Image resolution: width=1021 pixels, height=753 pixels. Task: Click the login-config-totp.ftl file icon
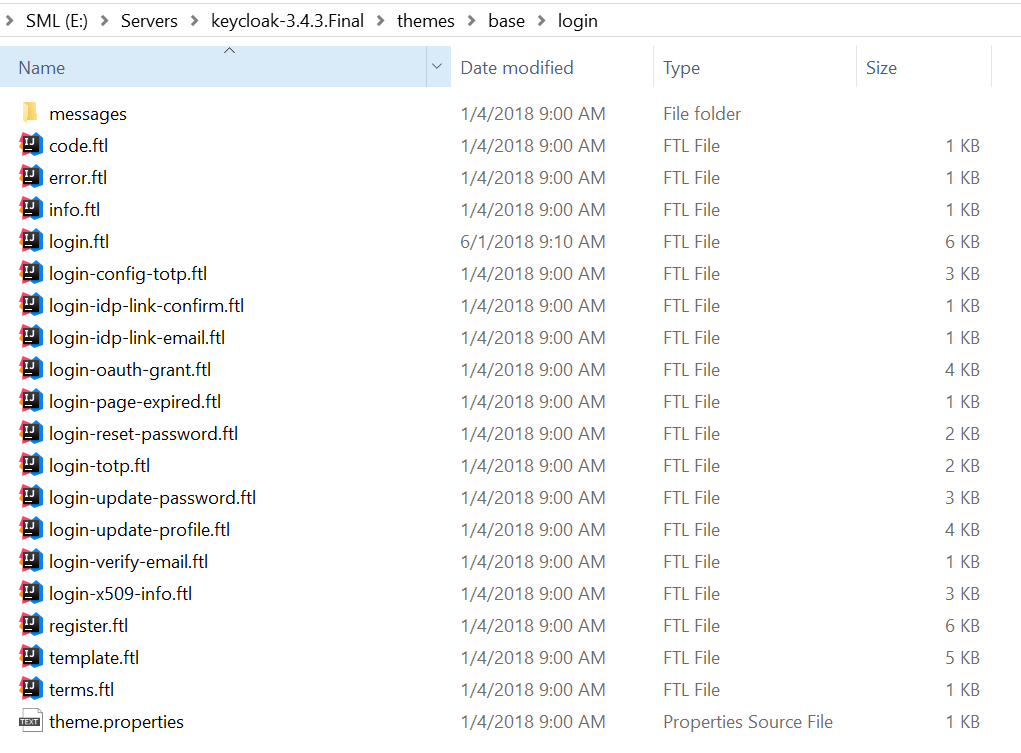31,273
